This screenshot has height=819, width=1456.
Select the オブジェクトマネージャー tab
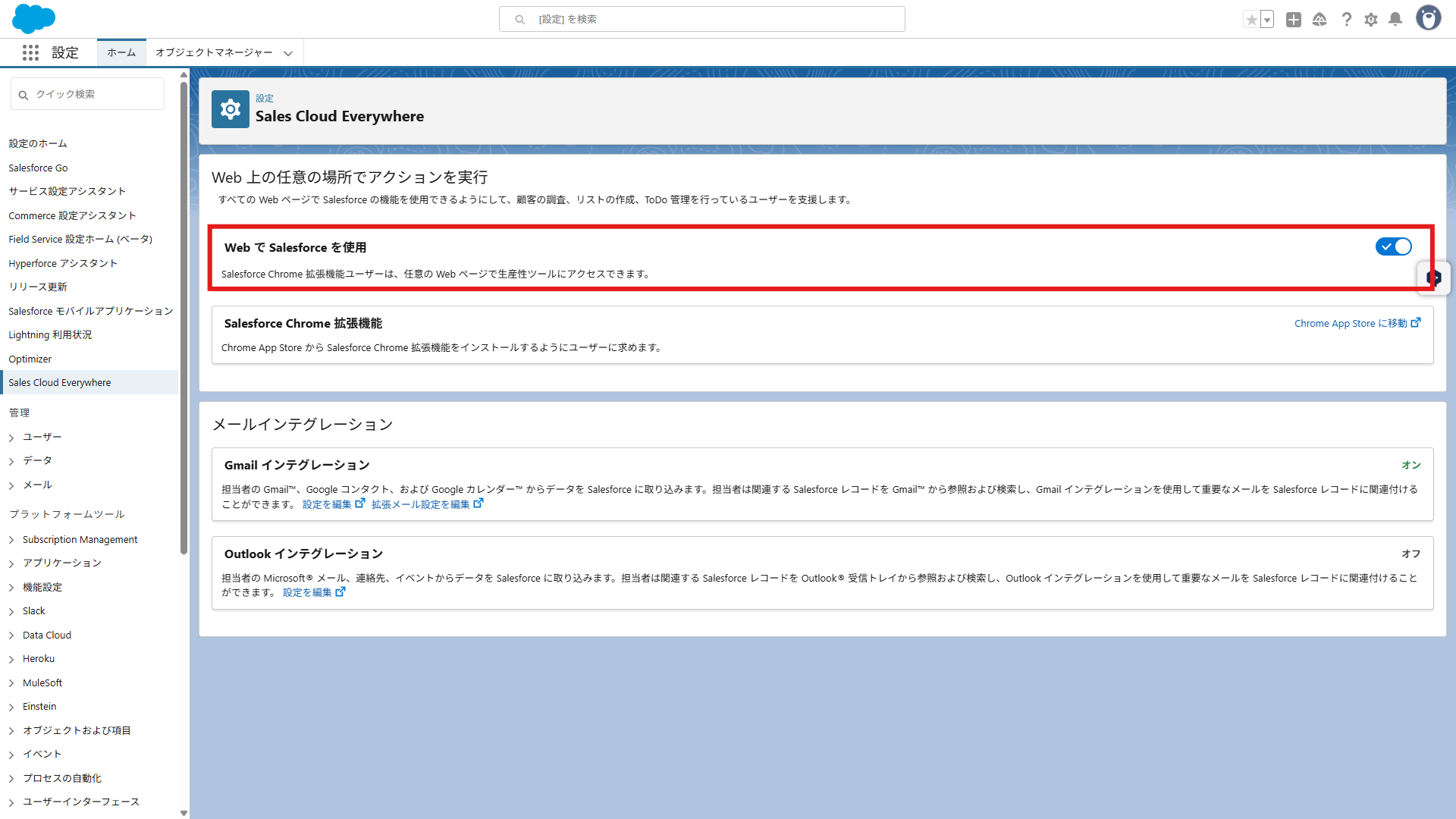click(x=214, y=52)
